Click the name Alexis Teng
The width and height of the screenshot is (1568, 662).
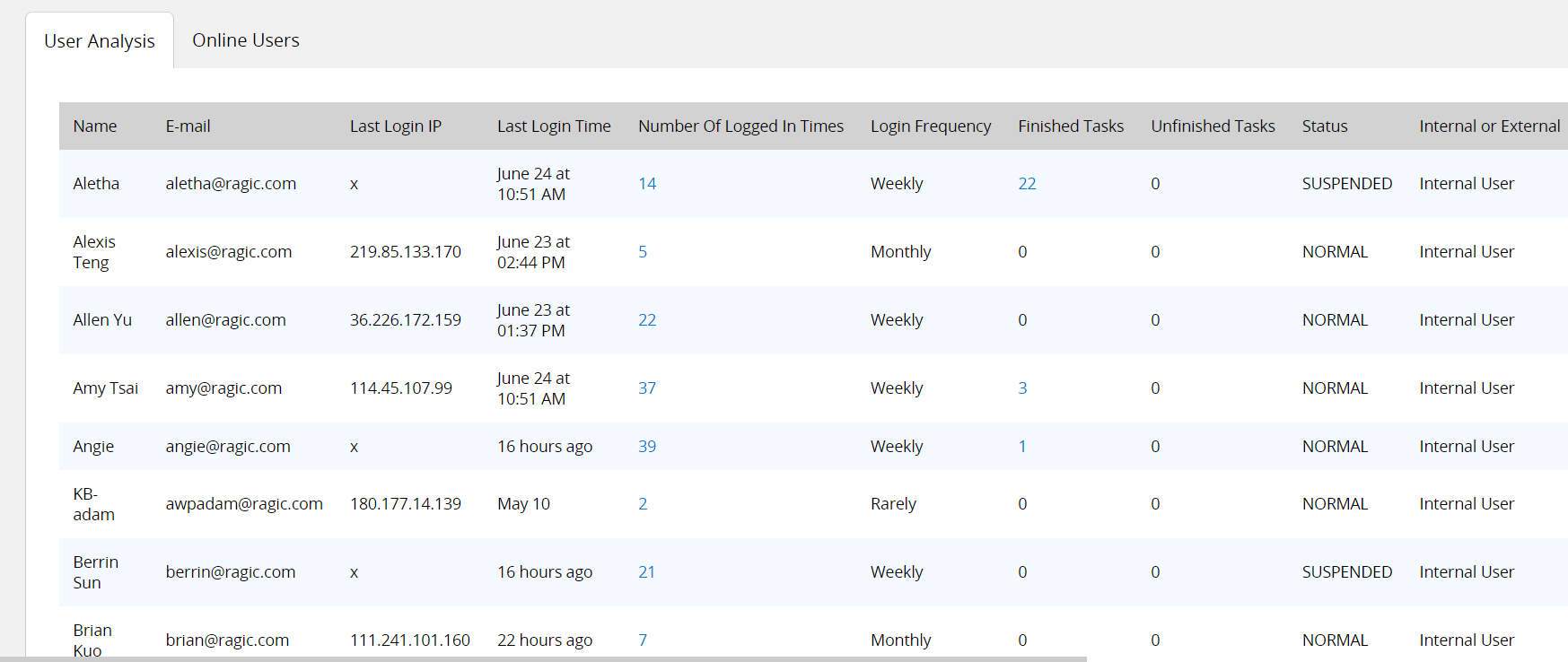click(x=94, y=252)
